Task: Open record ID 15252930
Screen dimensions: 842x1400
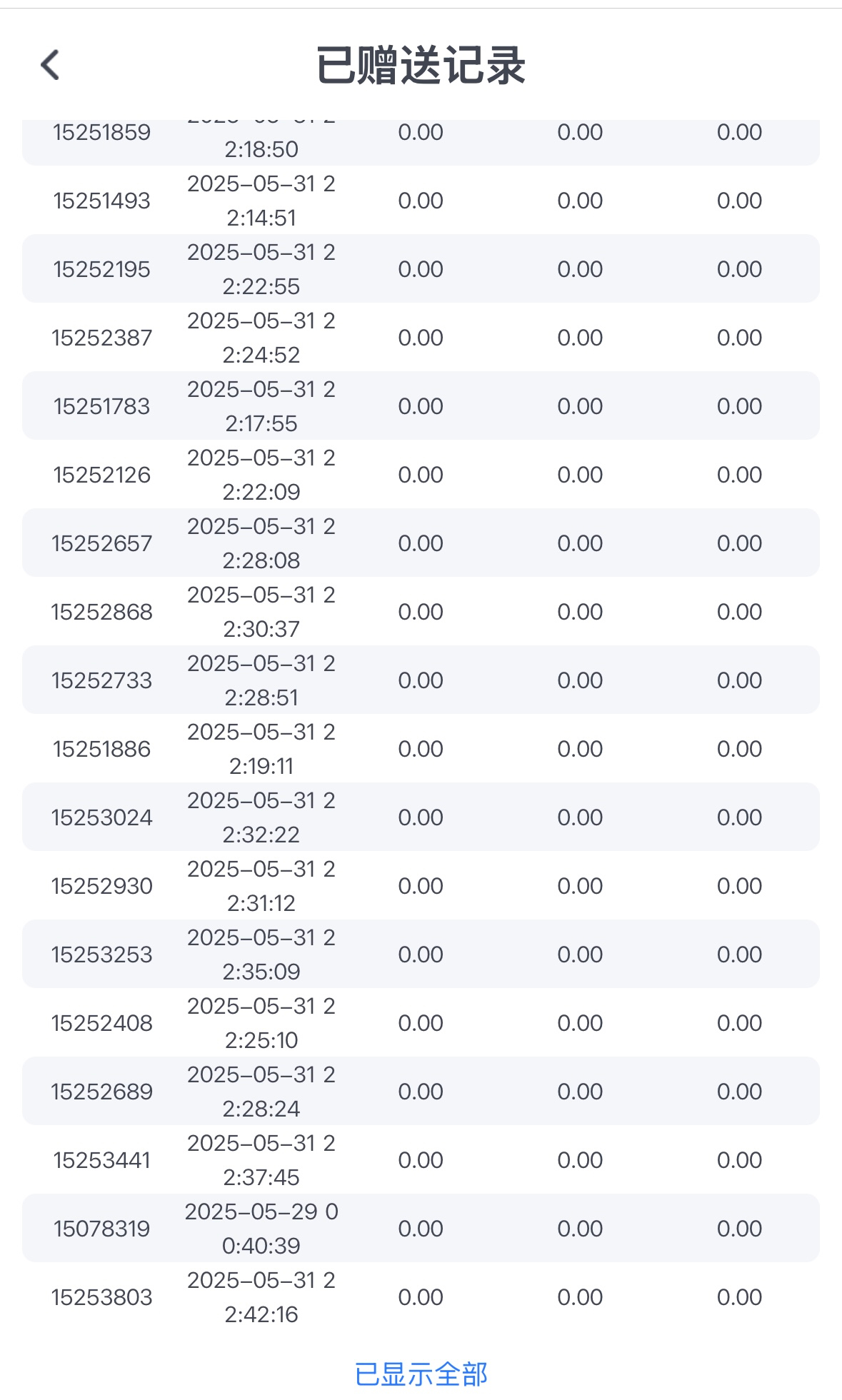Action: tap(101, 886)
